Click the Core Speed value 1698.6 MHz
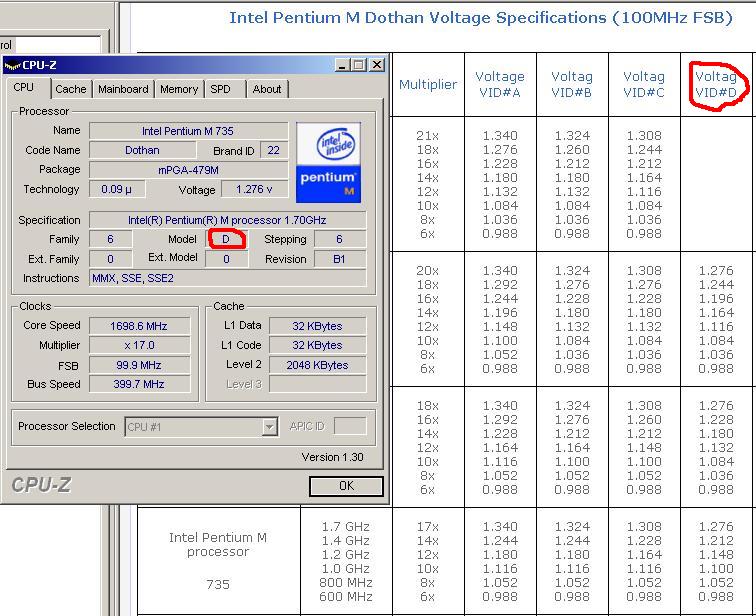This screenshot has width=756, height=616. pos(139,326)
